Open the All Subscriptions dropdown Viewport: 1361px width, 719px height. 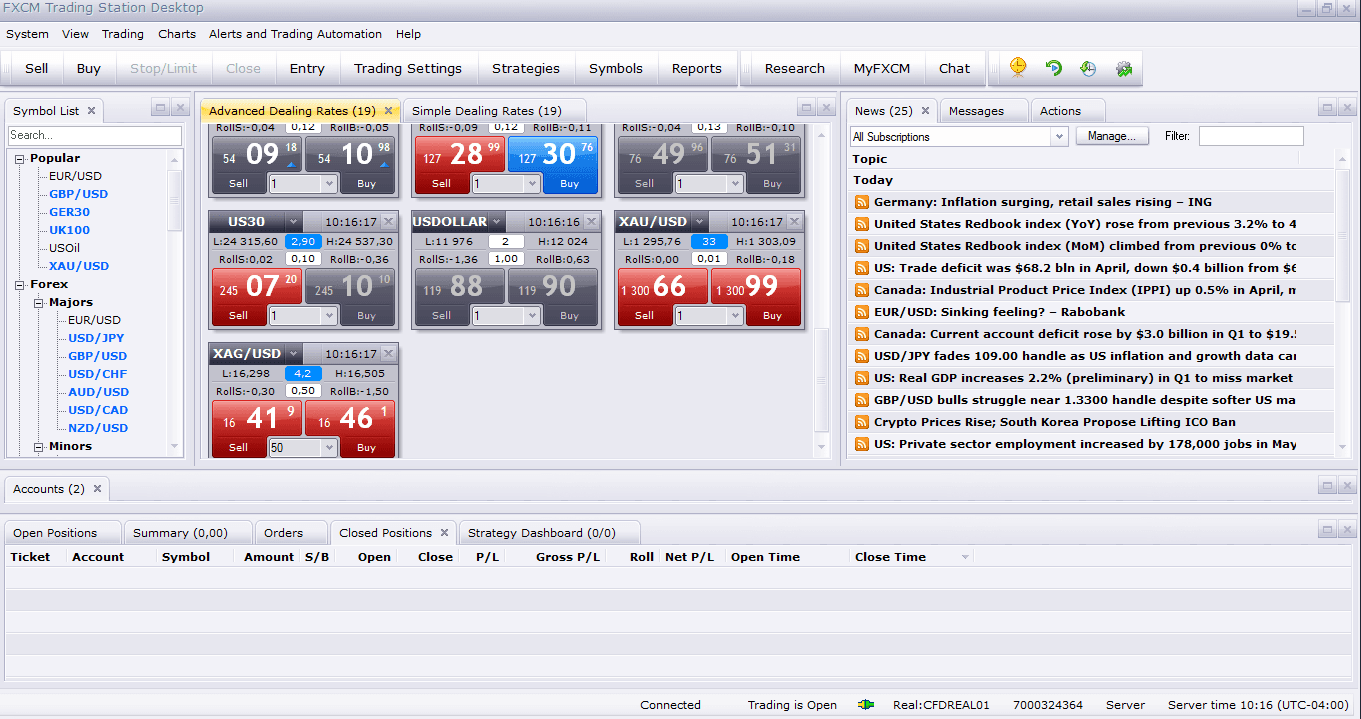[x=1060, y=136]
